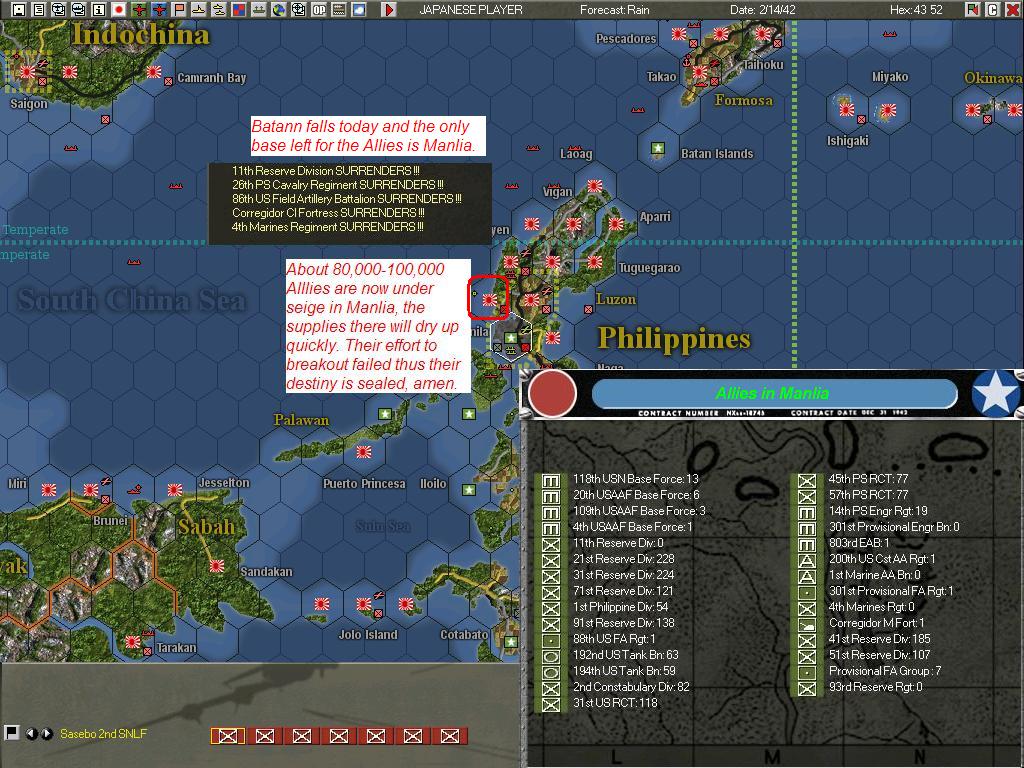Click '11th Reserve Division SURRENDERS' message line
The height and width of the screenshot is (768, 1024).
point(325,170)
